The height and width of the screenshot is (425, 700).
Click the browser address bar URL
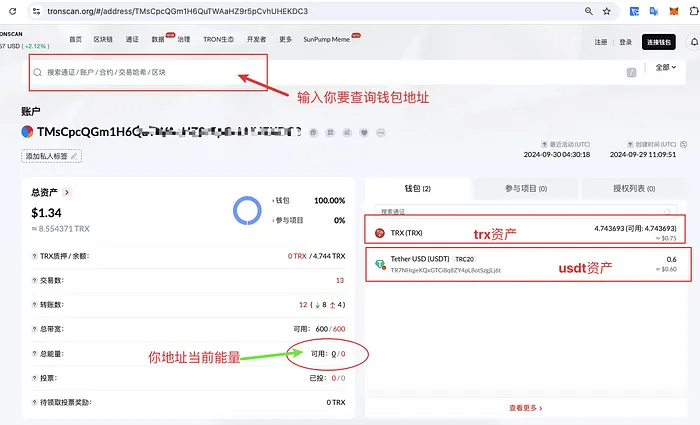[178, 11]
